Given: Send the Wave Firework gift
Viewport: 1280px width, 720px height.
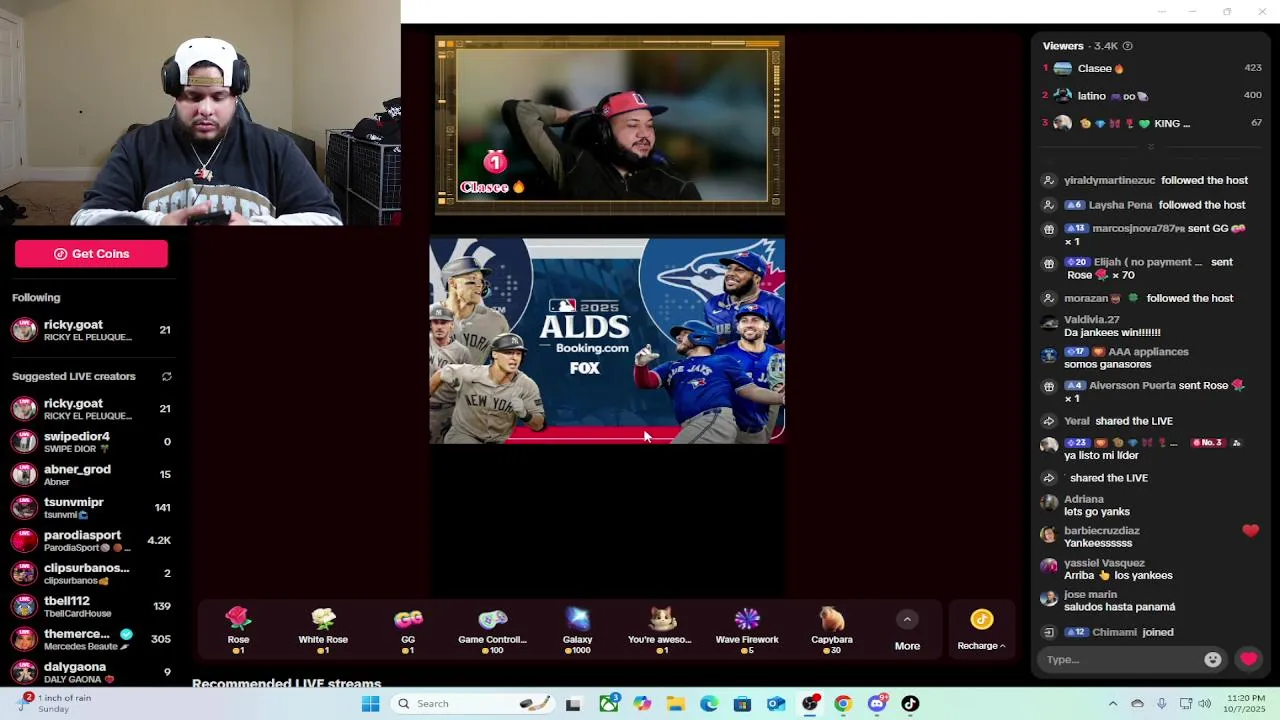Looking at the screenshot, I should 747,631.
